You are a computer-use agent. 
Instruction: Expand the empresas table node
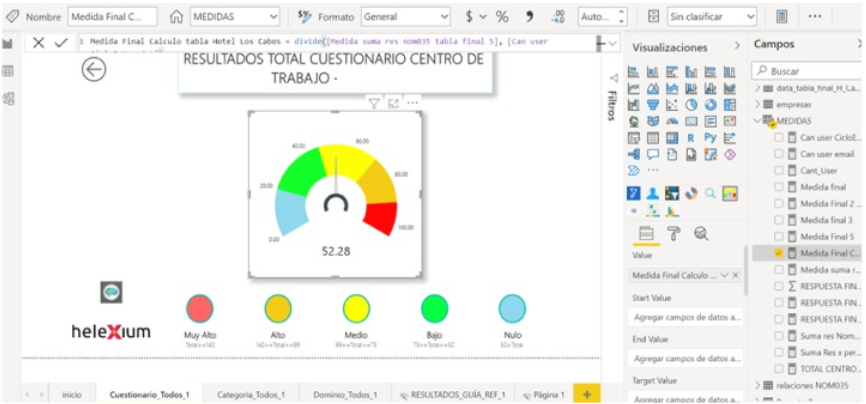pos(757,104)
